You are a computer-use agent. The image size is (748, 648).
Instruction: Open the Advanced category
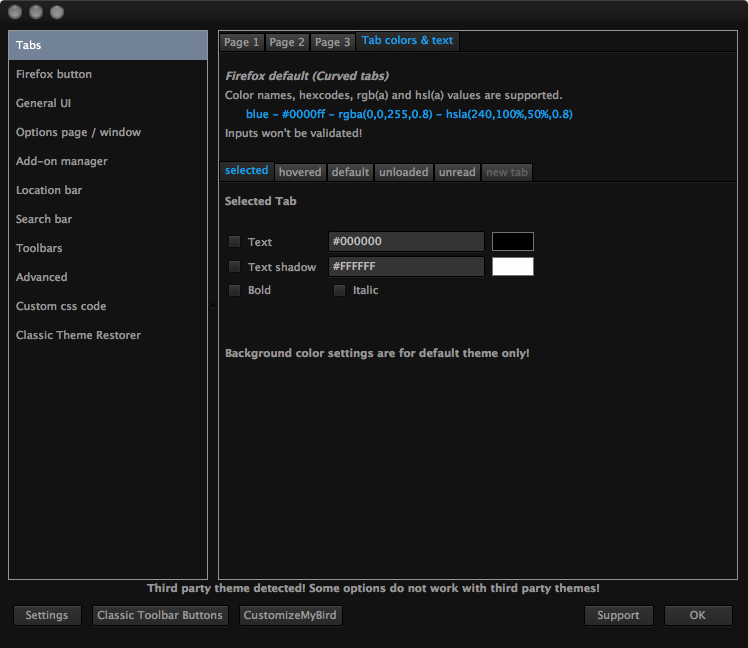(108, 277)
